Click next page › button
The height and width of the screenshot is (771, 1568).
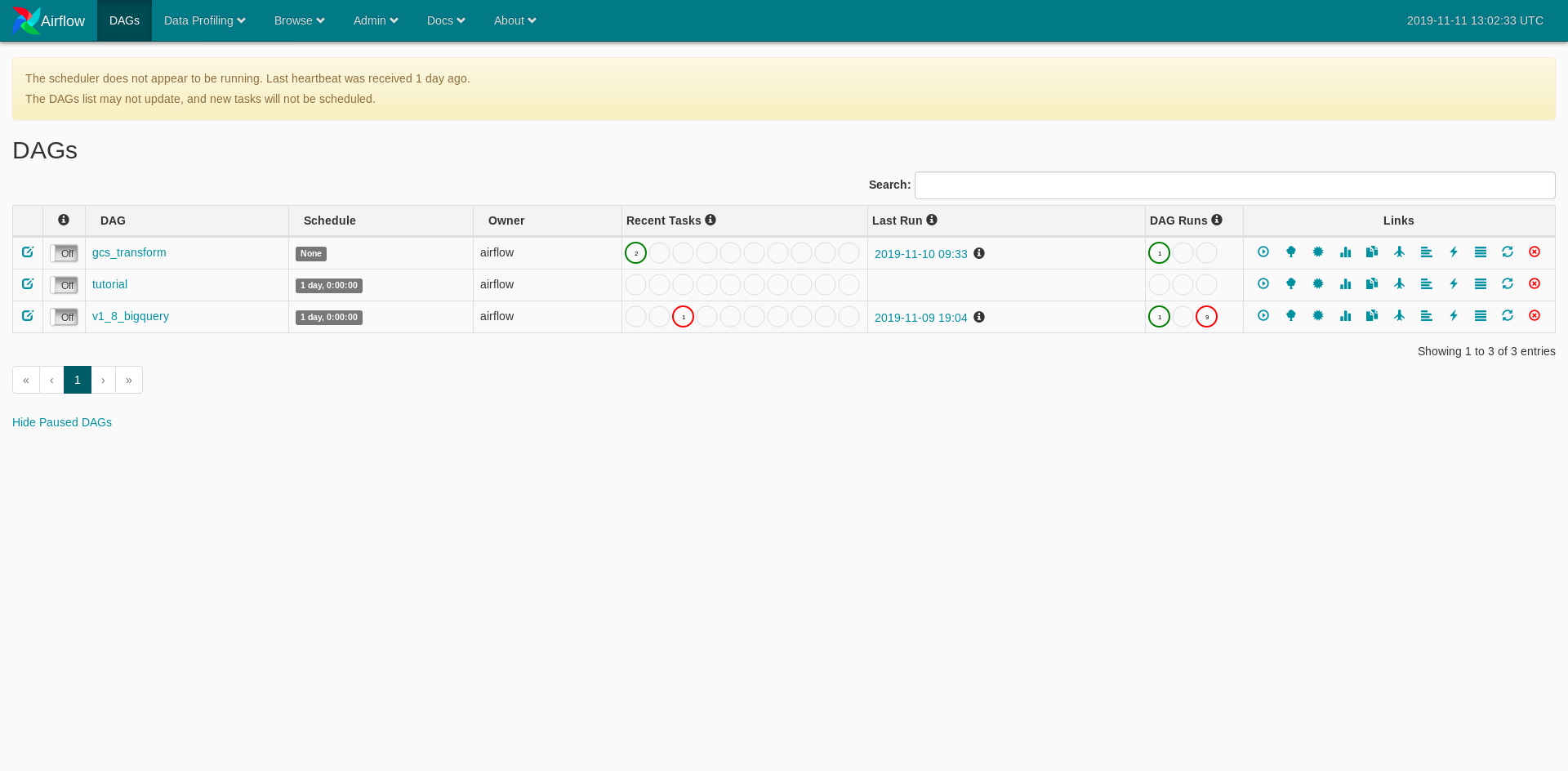click(103, 380)
